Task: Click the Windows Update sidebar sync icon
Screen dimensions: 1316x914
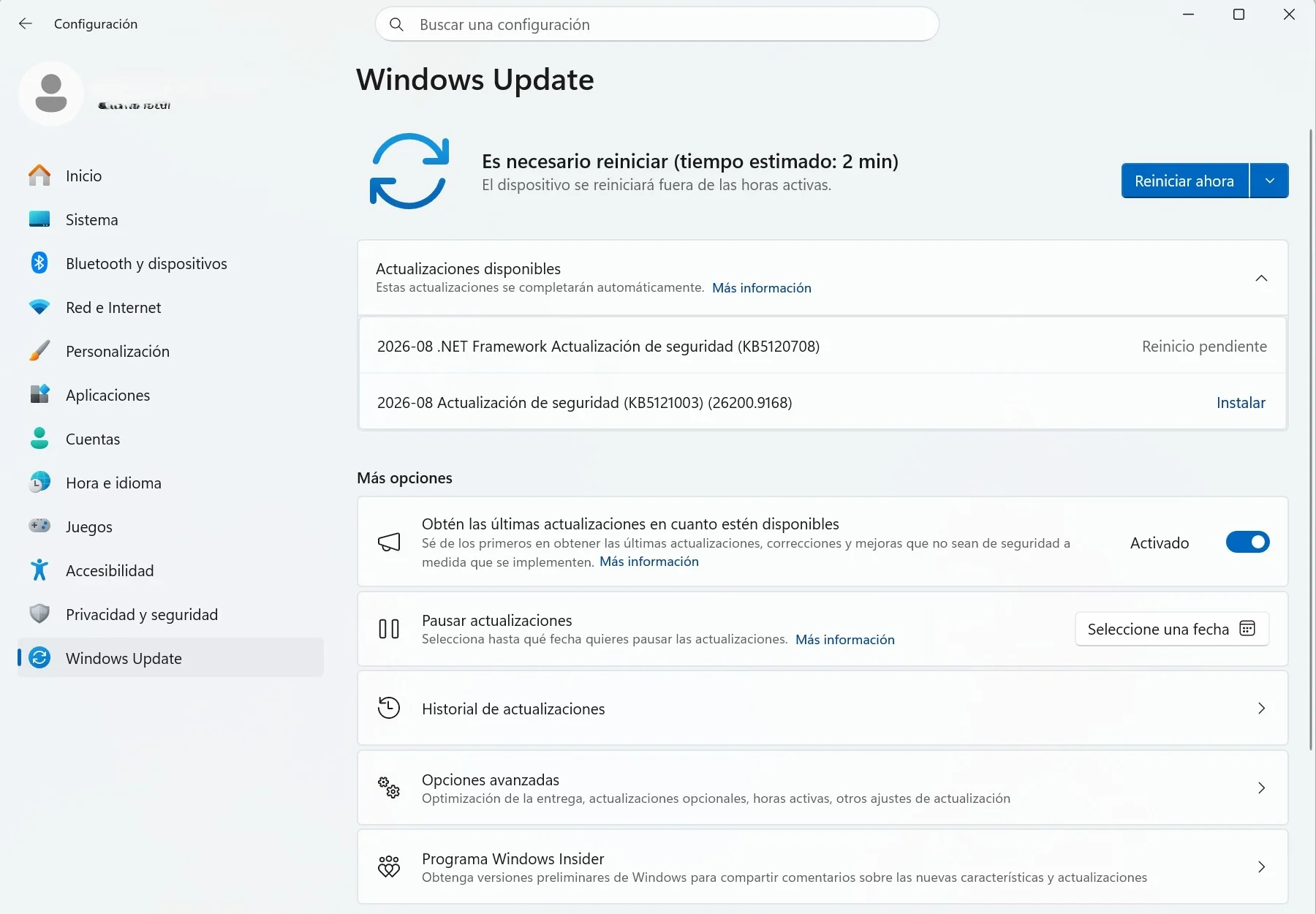Action: pos(39,658)
